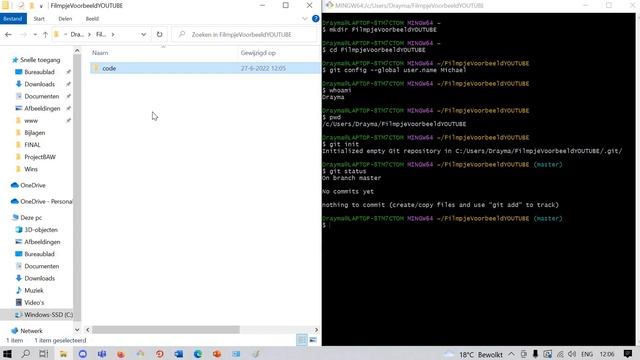
Task: Open the Wins folder shortcut
Action: [x=31, y=169]
